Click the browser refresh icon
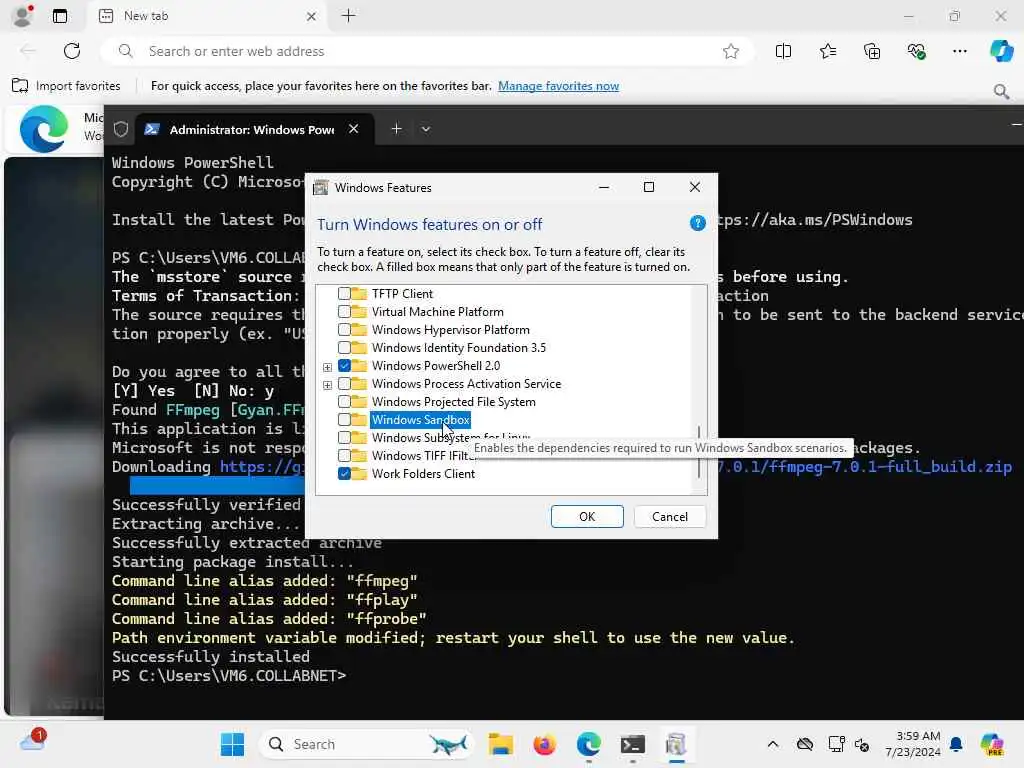1024x768 pixels. (x=72, y=51)
